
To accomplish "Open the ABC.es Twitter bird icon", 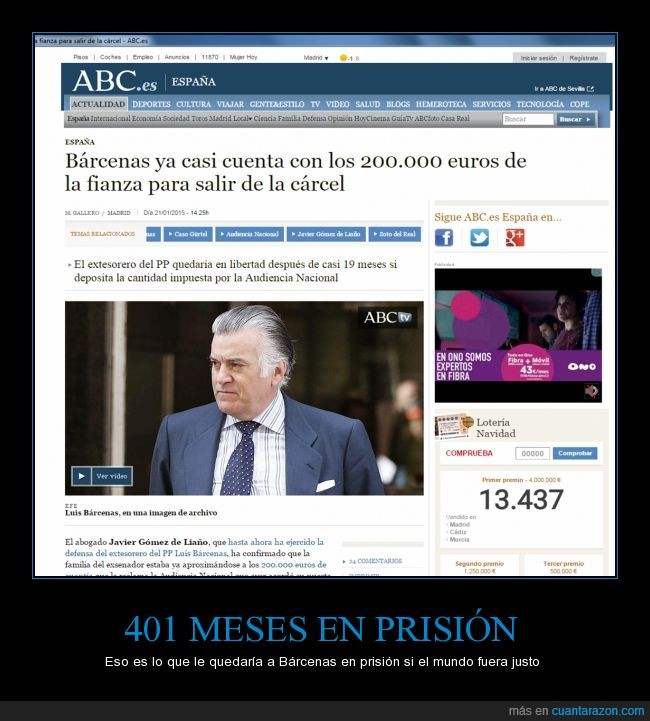I will [479, 238].
